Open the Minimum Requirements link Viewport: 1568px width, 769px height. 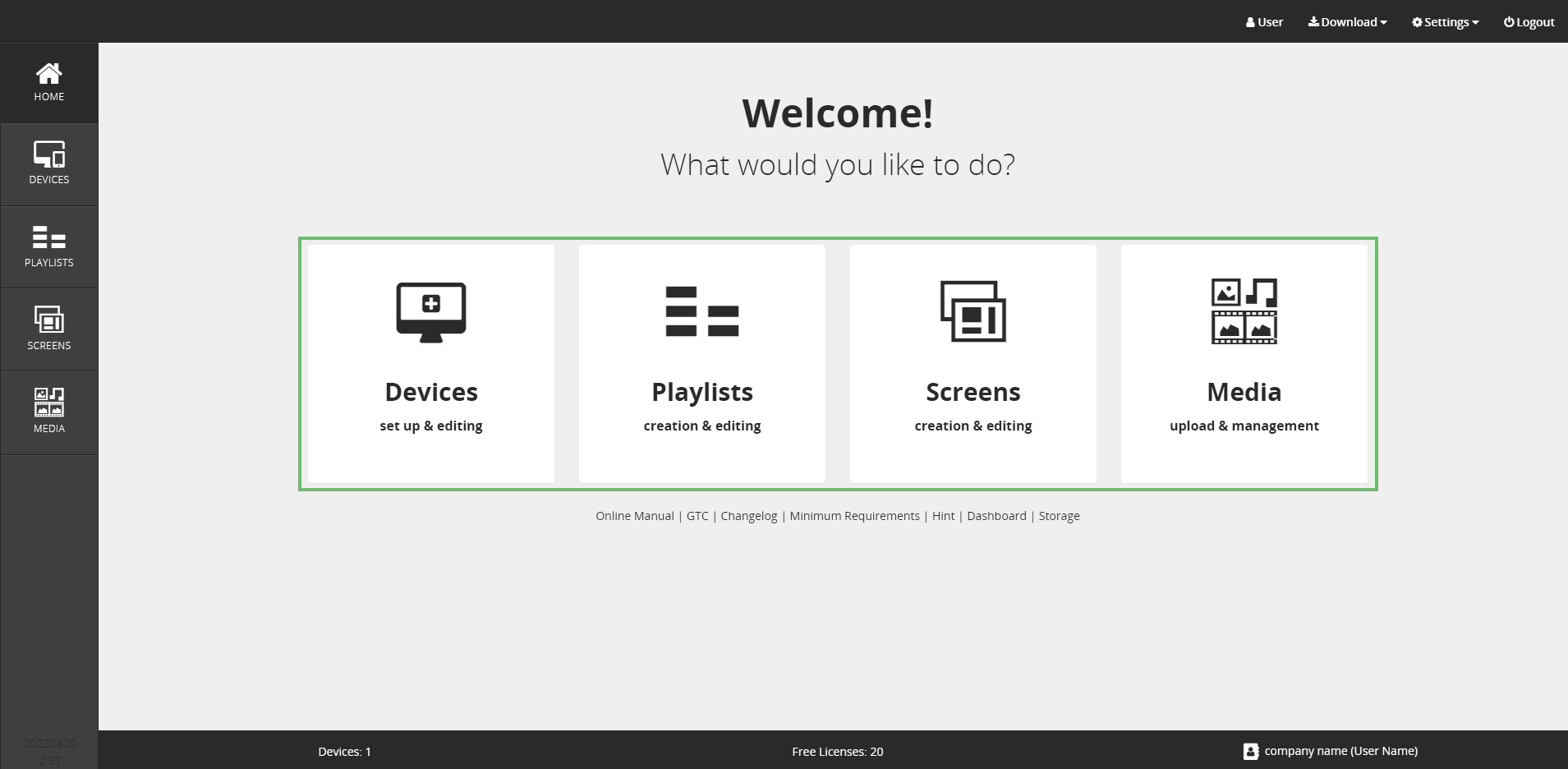[x=855, y=516]
